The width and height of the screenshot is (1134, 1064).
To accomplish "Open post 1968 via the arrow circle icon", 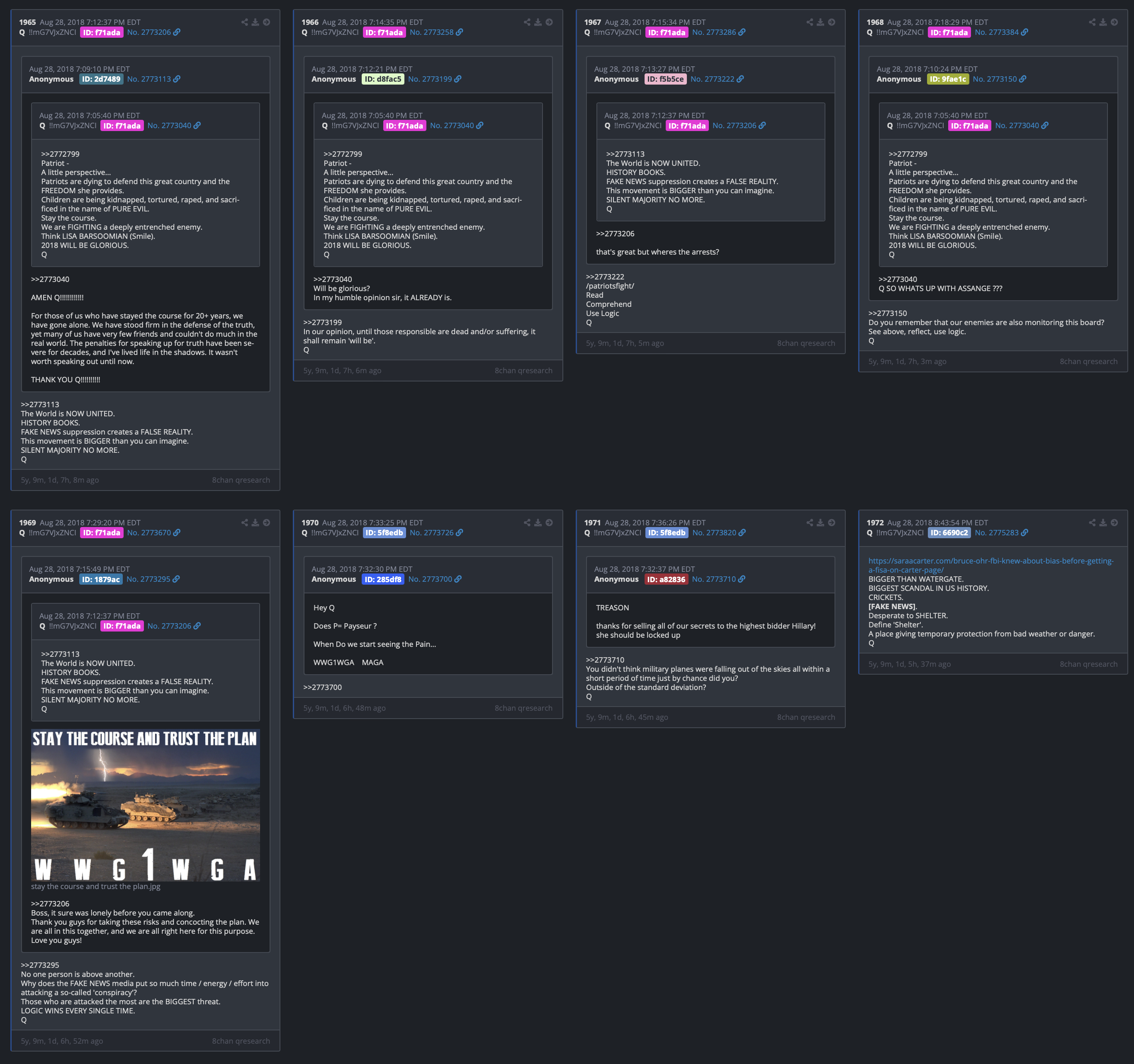I will coord(1115,22).
